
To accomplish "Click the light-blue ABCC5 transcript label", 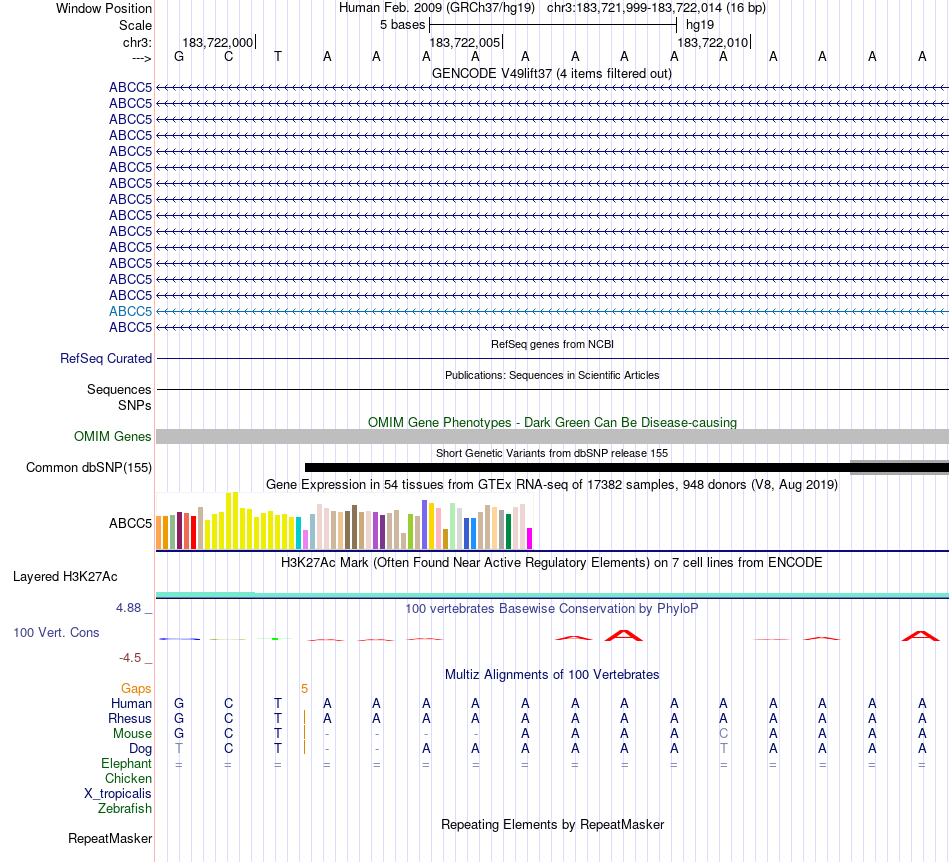I will coord(130,311).
